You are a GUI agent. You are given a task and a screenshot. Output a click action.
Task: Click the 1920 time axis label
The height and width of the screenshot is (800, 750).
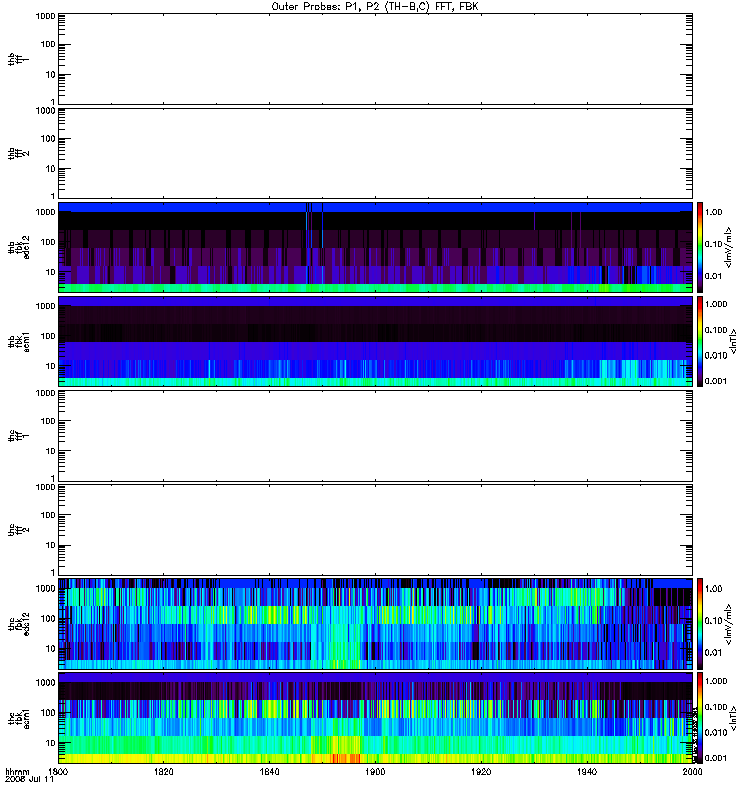pyautogui.click(x=481, y=772)
